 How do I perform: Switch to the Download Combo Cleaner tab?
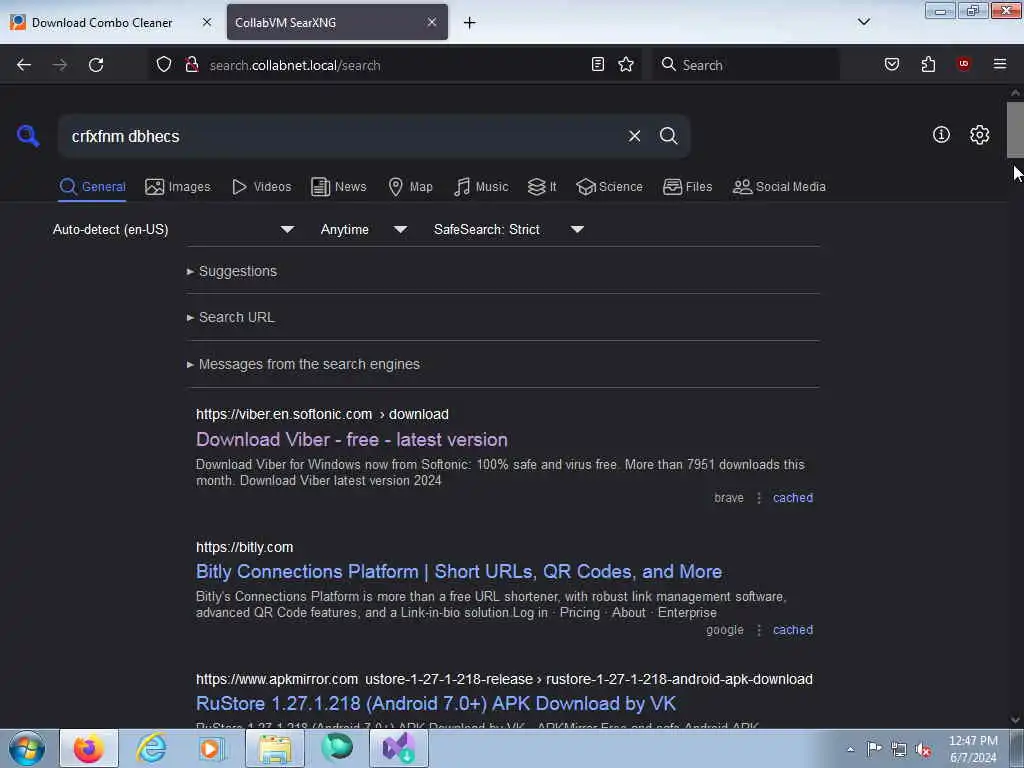click(102, 23)
